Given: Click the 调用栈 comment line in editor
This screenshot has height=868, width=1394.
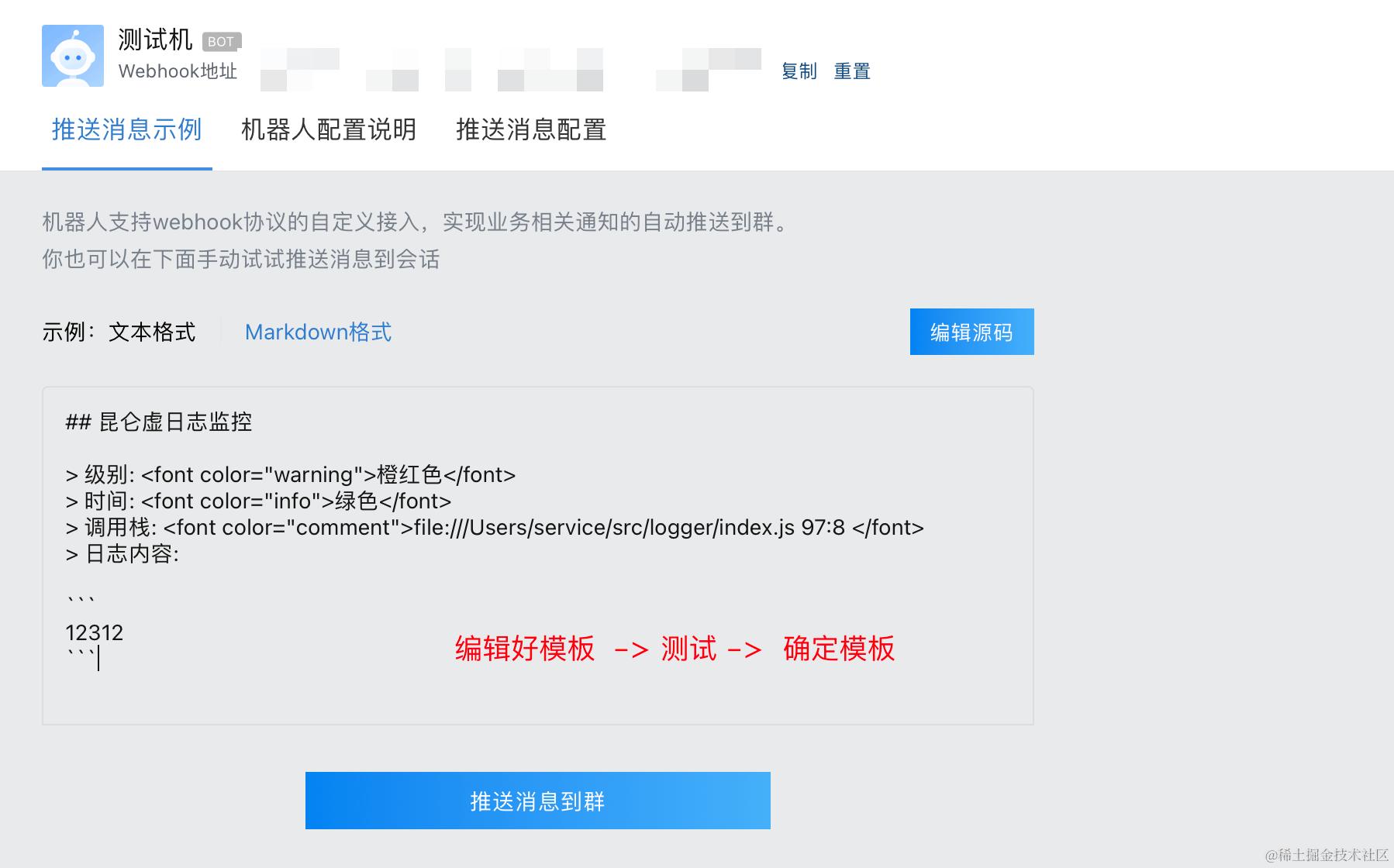Looking at the screenshot, I should pos(495,527).
